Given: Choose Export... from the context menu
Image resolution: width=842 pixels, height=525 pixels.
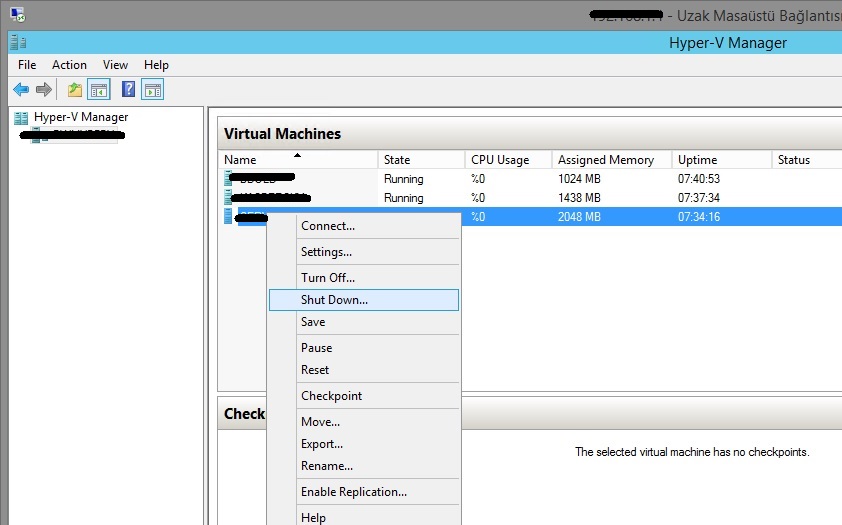Looking at the screenshot, I should point(364,444).
